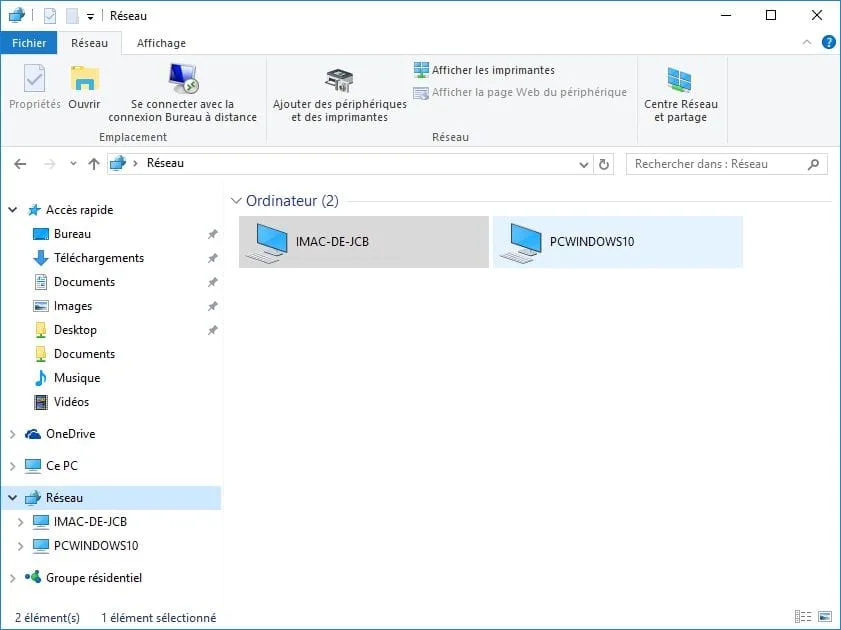
Task: Expand IMAC-DE-JCB in the tree
Action: click(20, 522)
